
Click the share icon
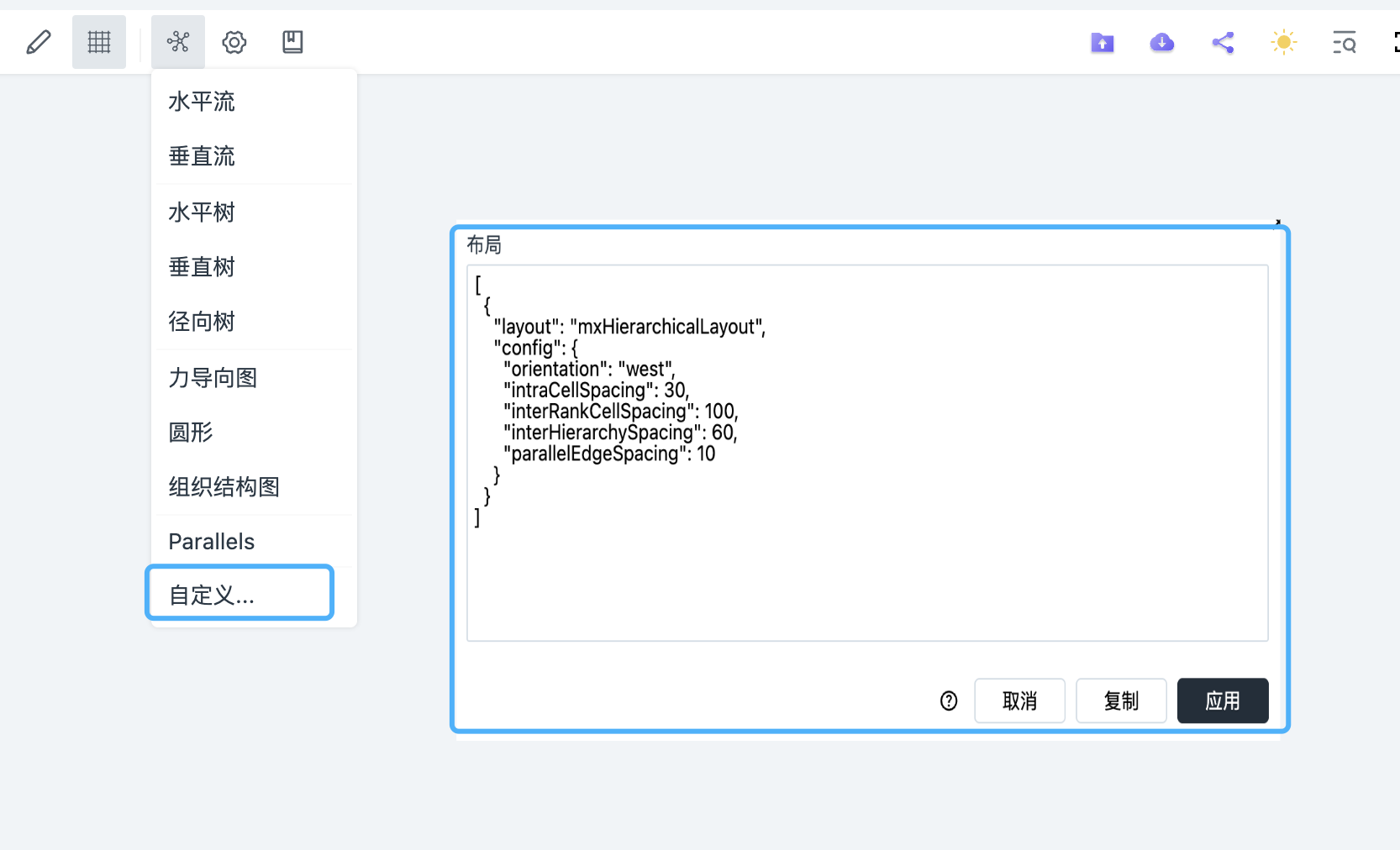coord(1223,43)
